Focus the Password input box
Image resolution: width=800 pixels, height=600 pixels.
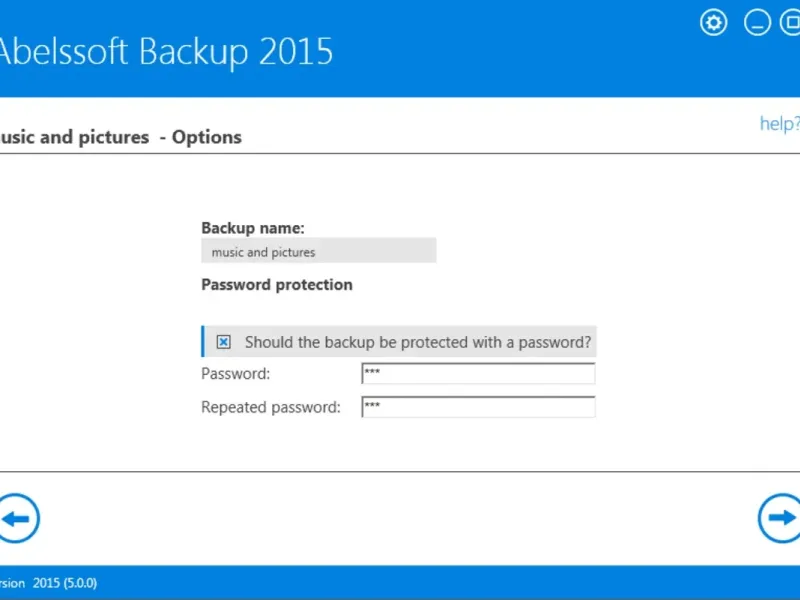click(478, 373)
